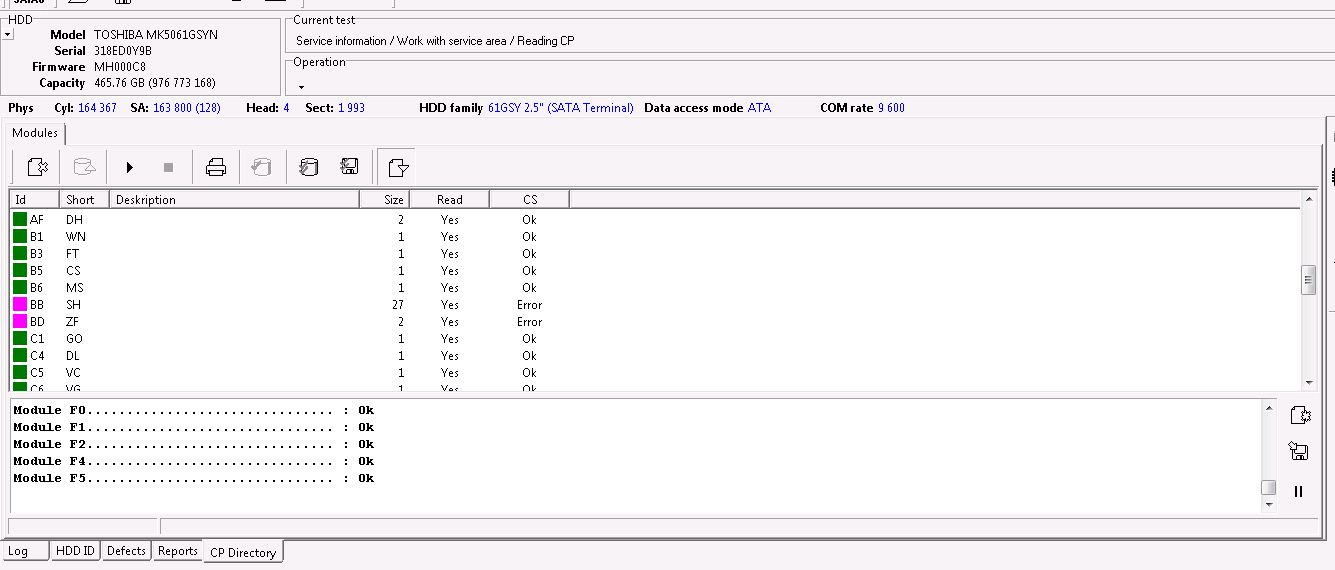Click the log panel scrollbar down arrow
This screenshot has height=570, width=1335.
pos(1268,505)
